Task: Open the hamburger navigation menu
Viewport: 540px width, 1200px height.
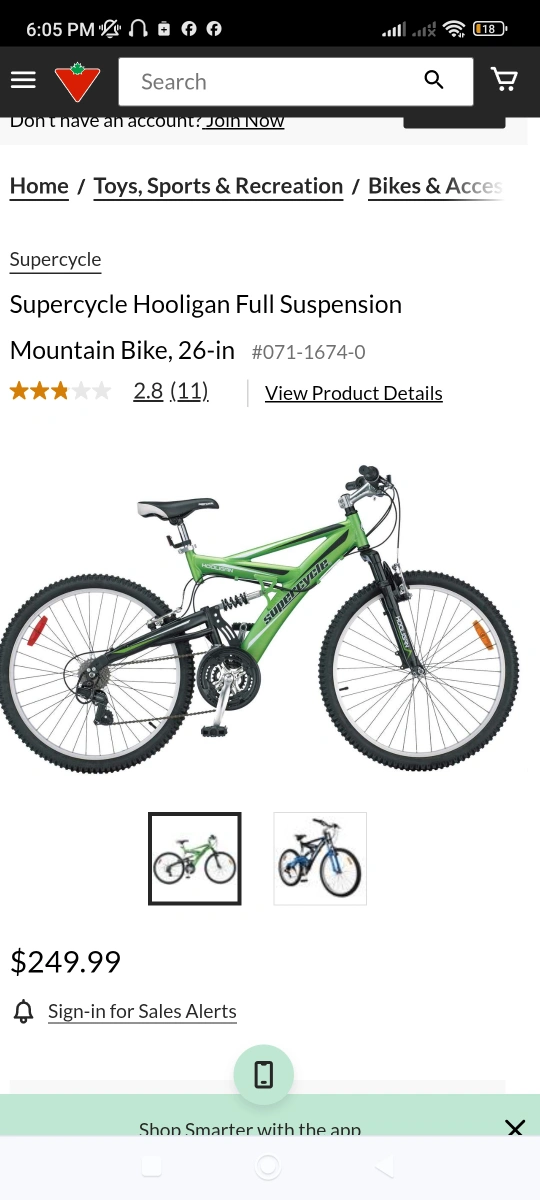Action: pos(23,81)
